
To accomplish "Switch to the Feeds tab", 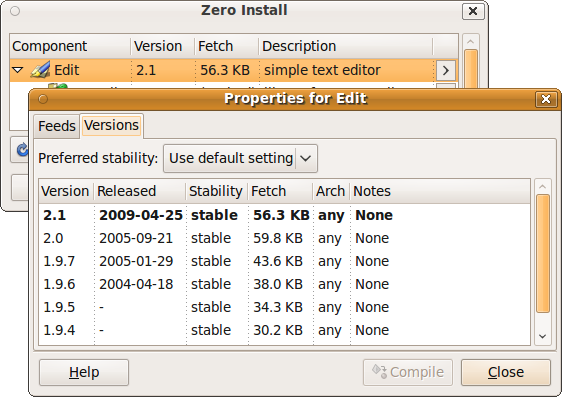I will (x=57, y=126).
